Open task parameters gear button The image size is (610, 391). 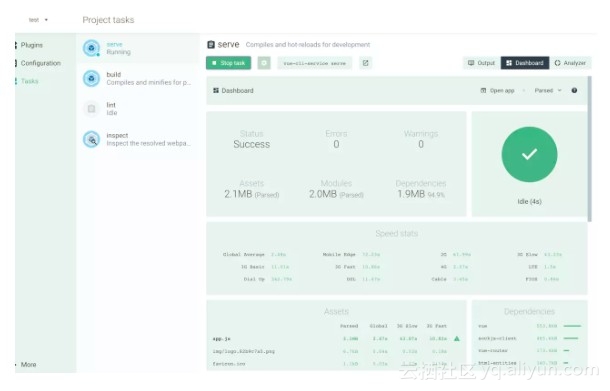264,63
